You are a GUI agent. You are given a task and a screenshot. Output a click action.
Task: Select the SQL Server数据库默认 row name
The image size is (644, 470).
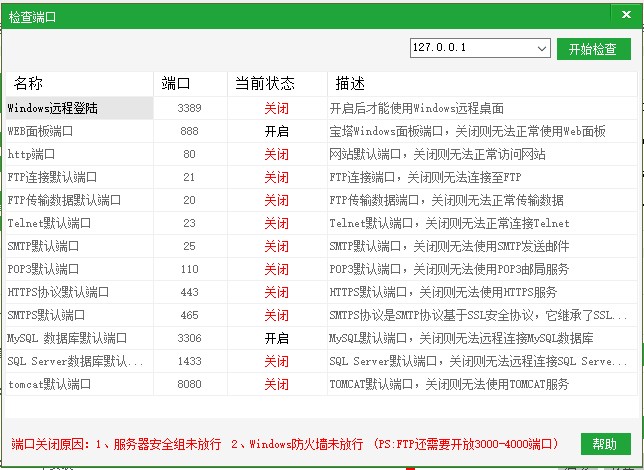(x=76, y=362)
